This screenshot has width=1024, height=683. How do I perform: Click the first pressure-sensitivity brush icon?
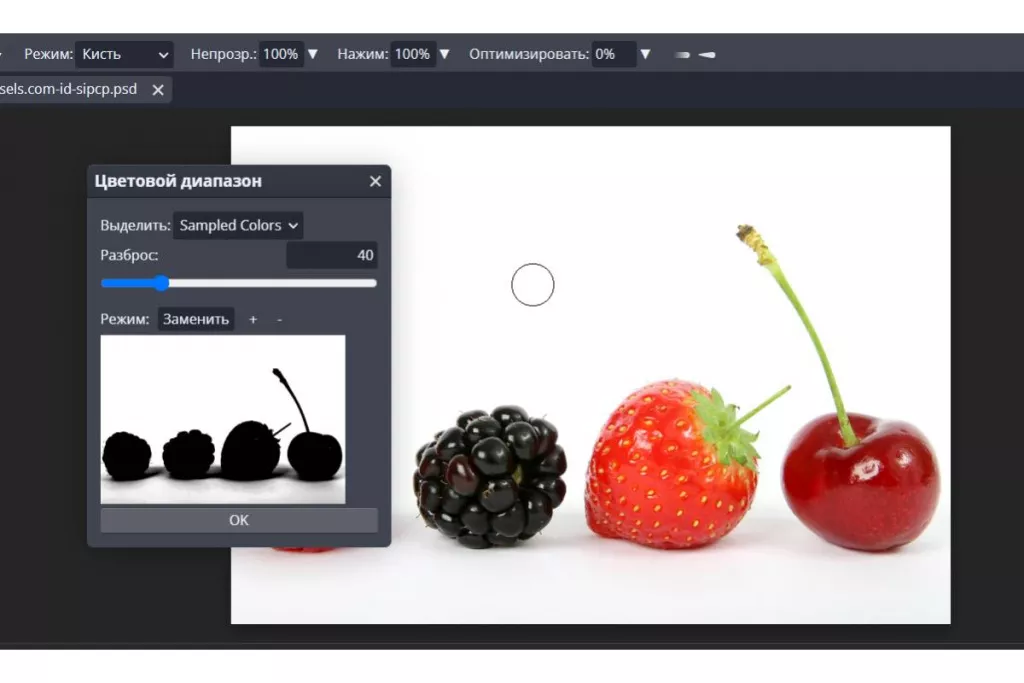(683, 55)
